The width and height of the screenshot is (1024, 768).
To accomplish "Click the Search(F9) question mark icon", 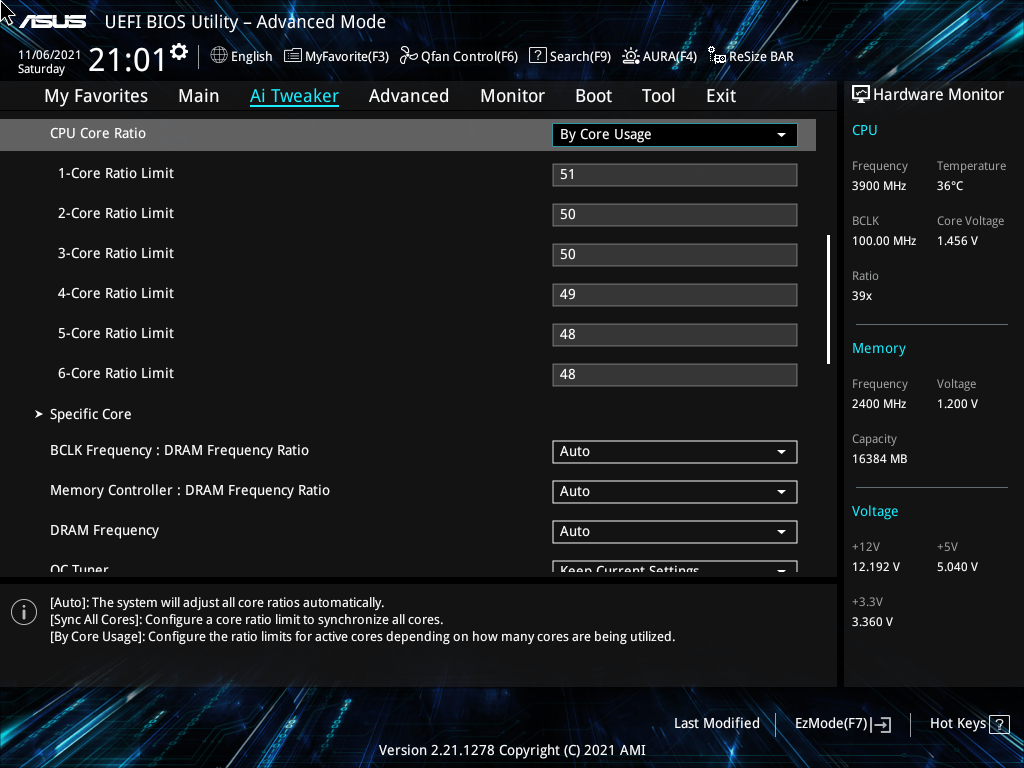I will click(x=537, y=56).
